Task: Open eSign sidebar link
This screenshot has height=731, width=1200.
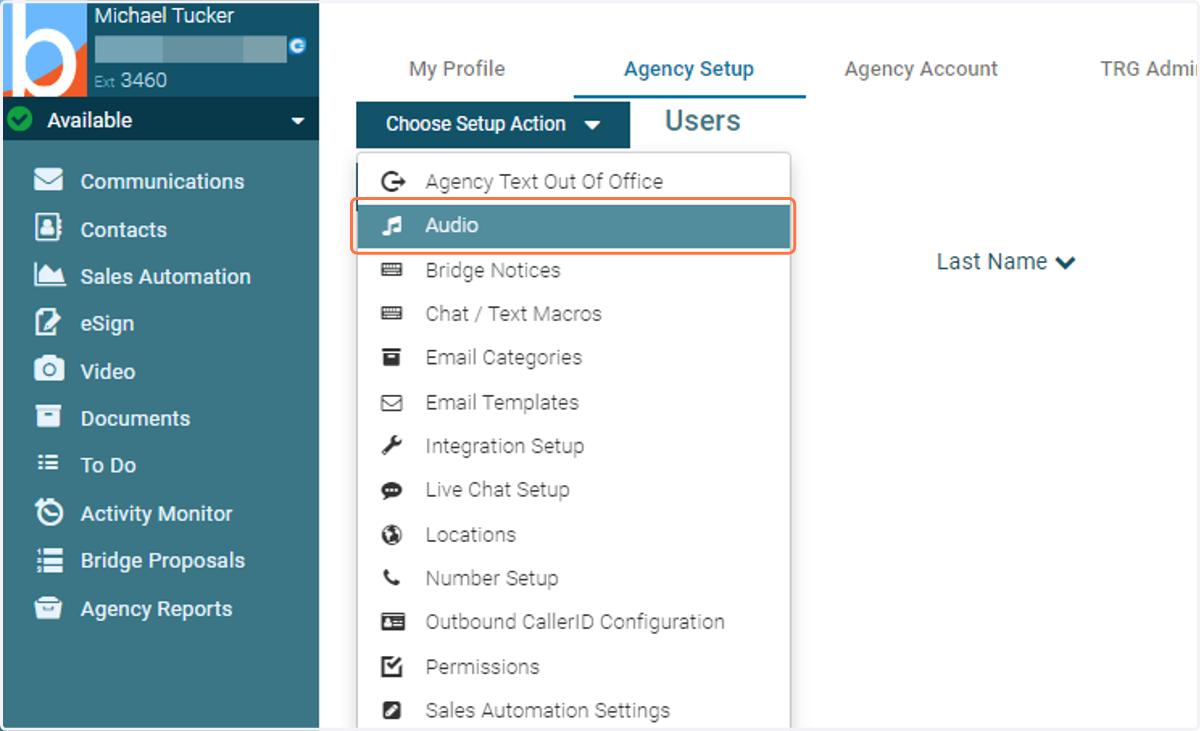Action: pos(107,324)
